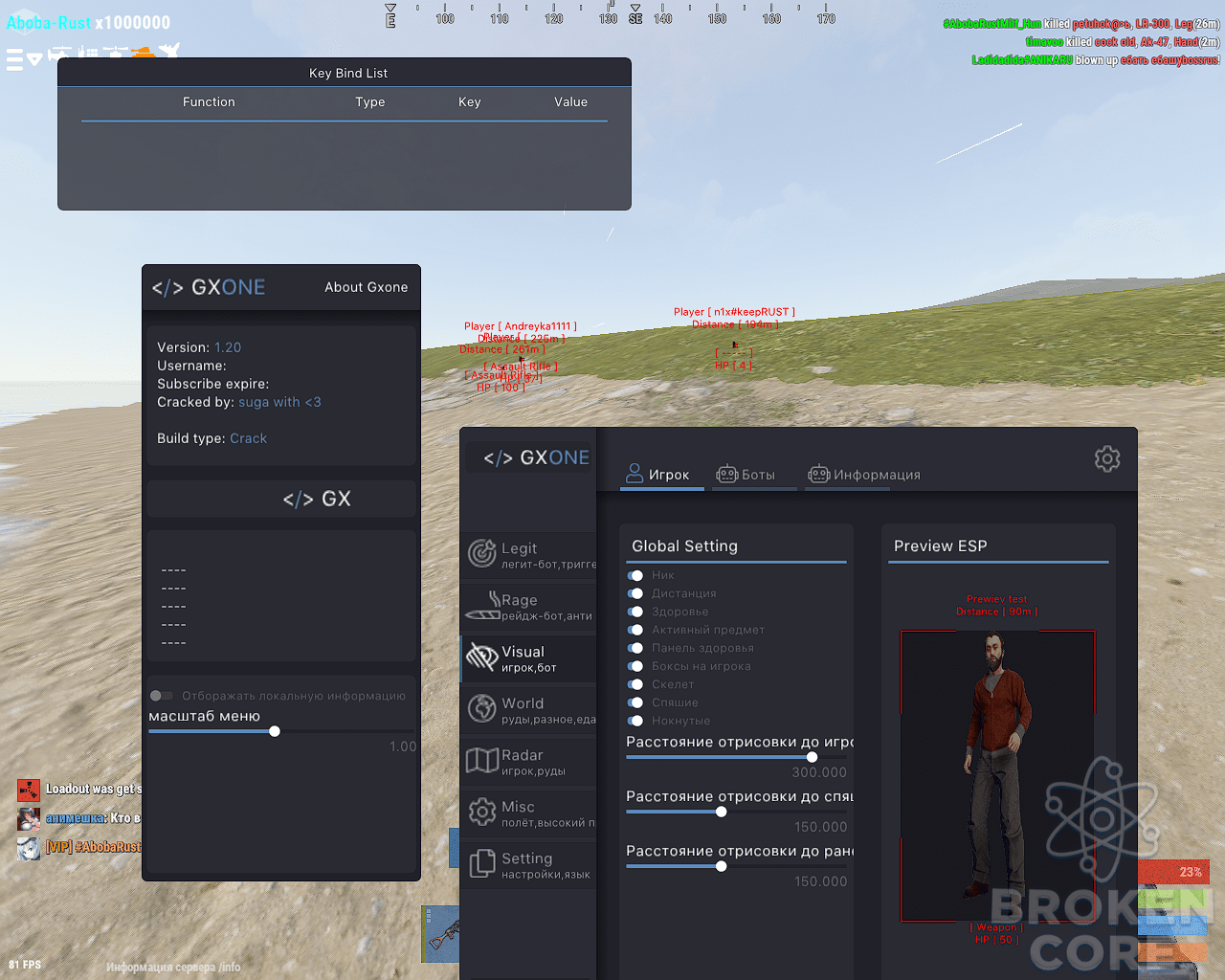Image resolution: width=1225 pixels, height=980 pixels.
Task: Toggle the Спящие option
Action: click(635, 702)
